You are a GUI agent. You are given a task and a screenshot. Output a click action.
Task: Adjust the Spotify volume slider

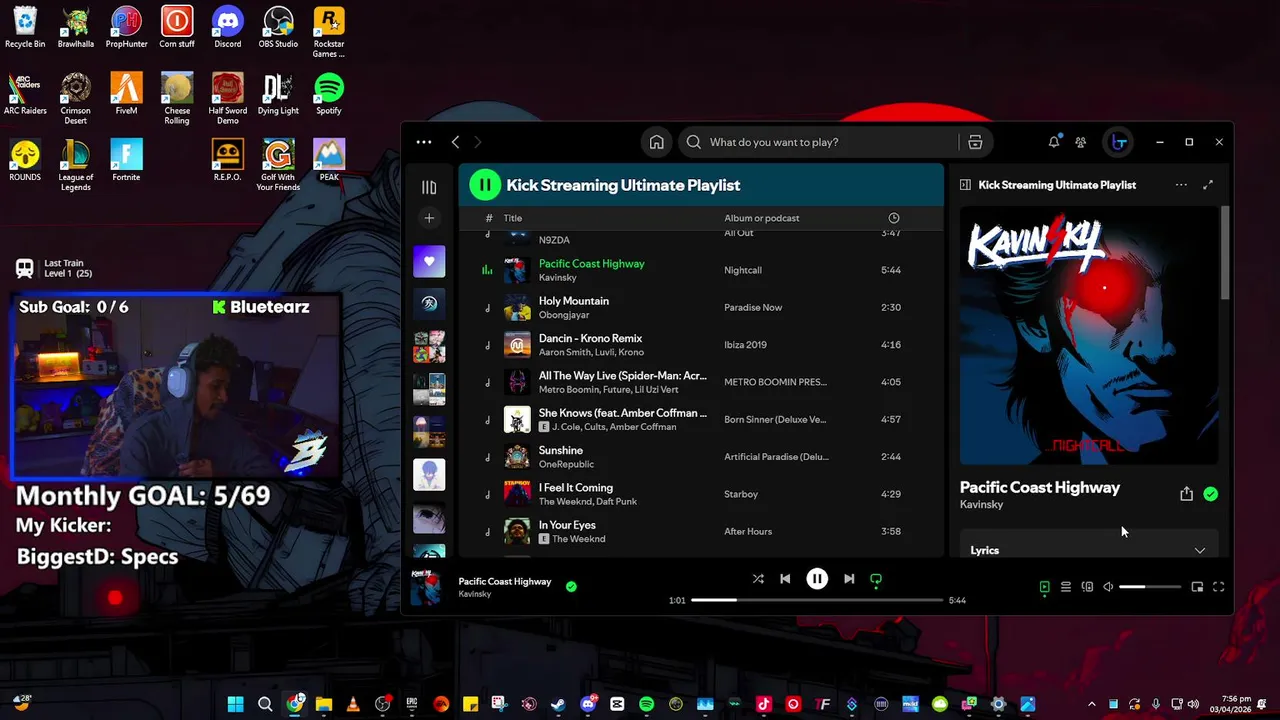pos(1149,587)
